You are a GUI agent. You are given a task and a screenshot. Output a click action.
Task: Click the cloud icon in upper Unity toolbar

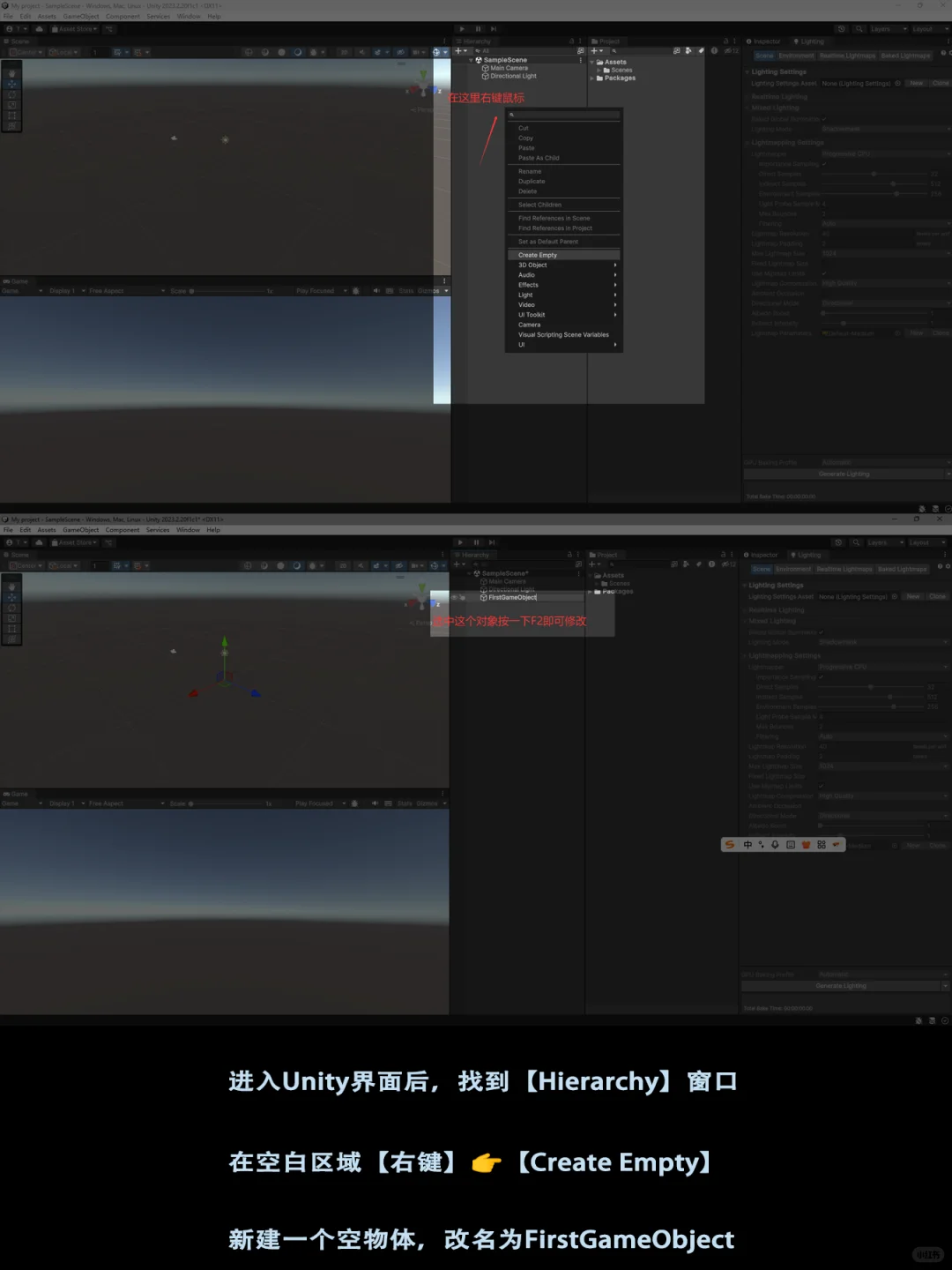coord(39,29)
